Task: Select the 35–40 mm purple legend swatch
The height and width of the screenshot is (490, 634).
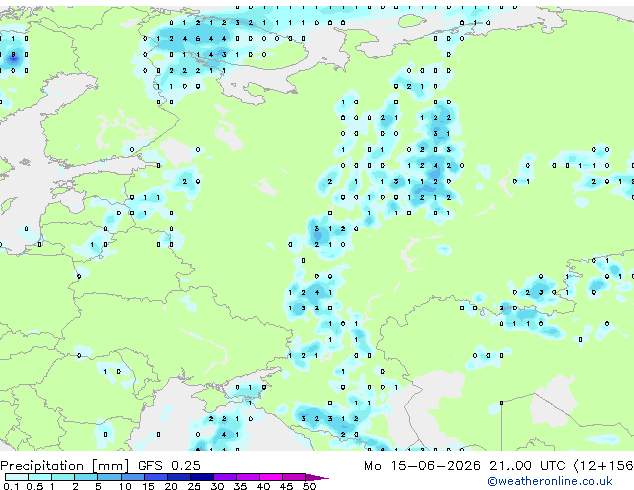Action: click(248, 477)
